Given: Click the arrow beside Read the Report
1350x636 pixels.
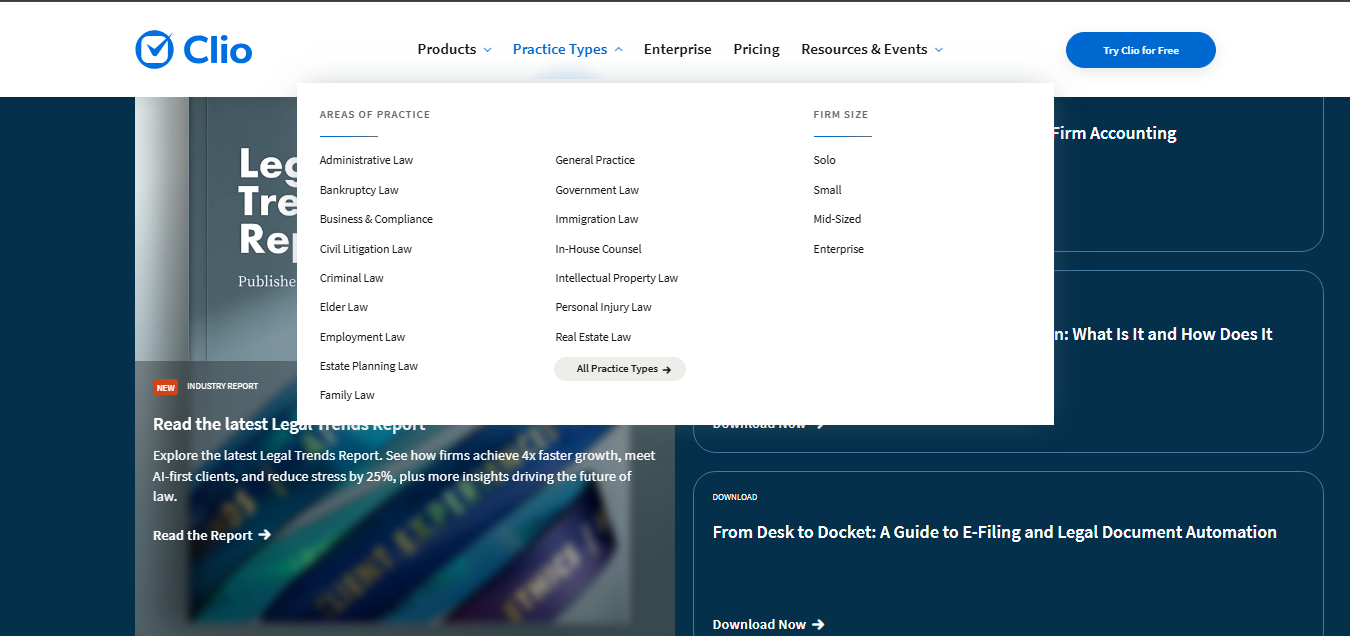Looking at the screenshot, I should (x=264, y=535).
